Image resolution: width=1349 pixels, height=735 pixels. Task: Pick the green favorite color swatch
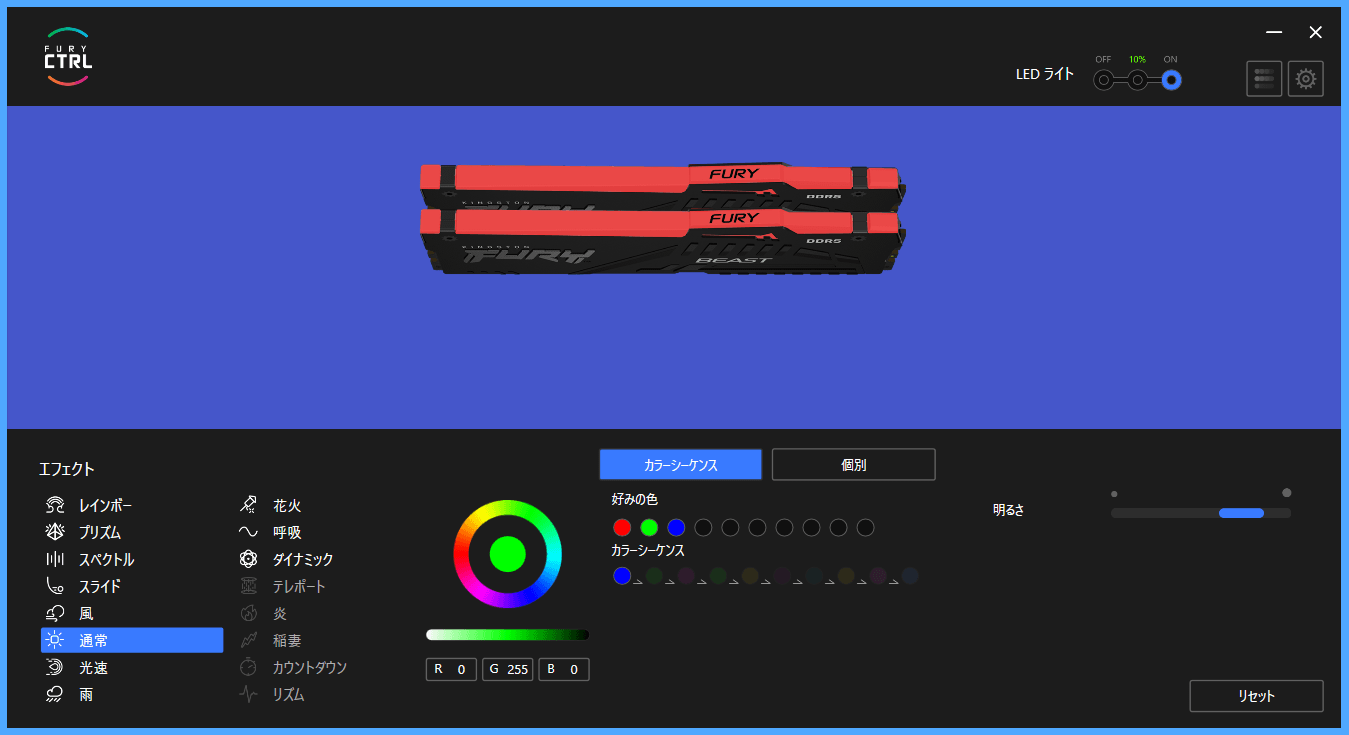tap(649, 527)
